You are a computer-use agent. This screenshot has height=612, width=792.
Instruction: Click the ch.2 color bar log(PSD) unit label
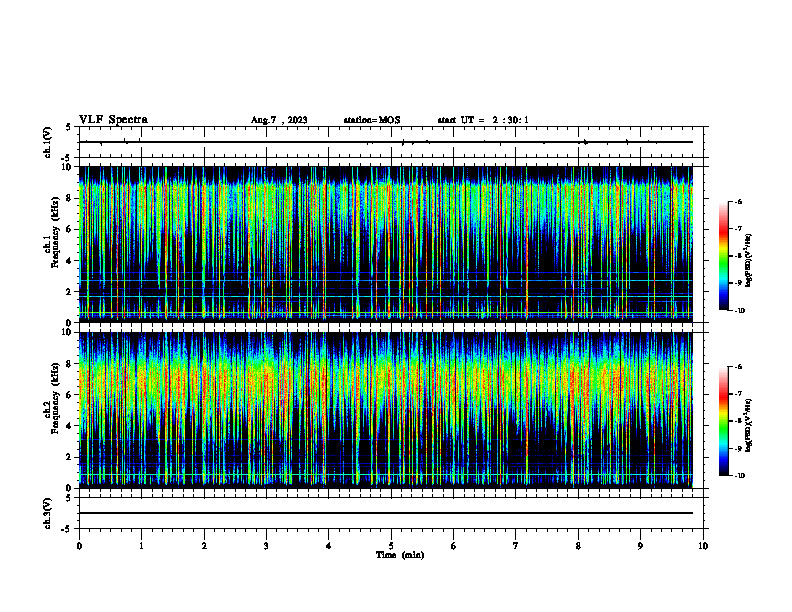(x=749, y=425)
